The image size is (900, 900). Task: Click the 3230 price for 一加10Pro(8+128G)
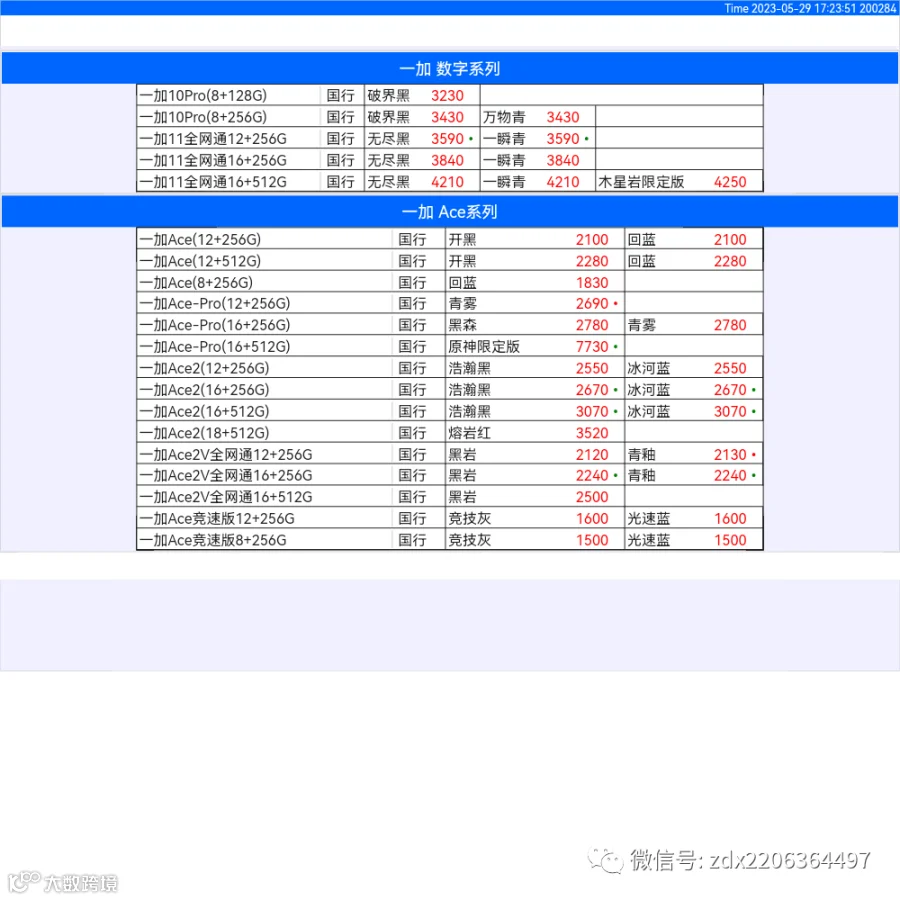pos(447,95)
